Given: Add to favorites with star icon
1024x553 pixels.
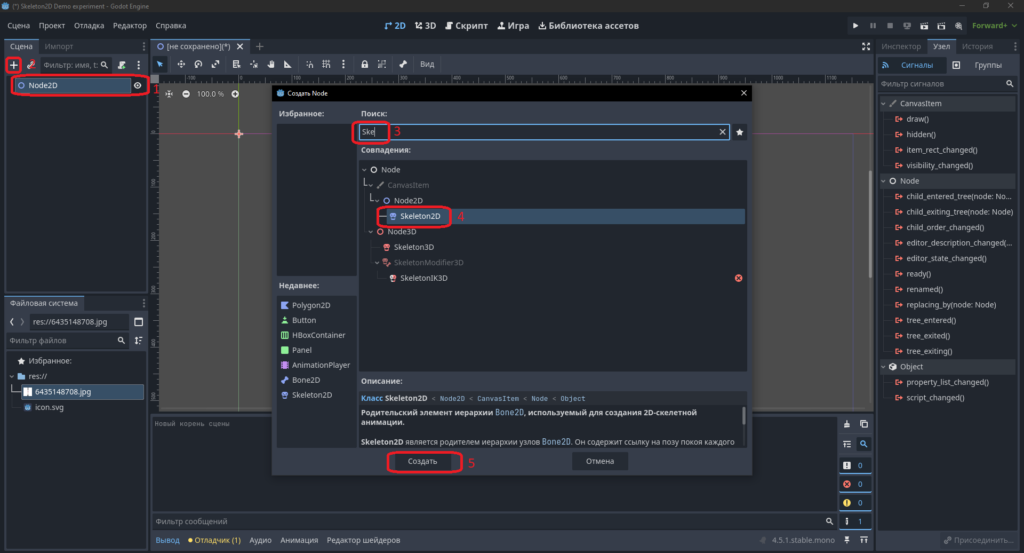Looking at the screenshot, I should [x=739, y=132].
